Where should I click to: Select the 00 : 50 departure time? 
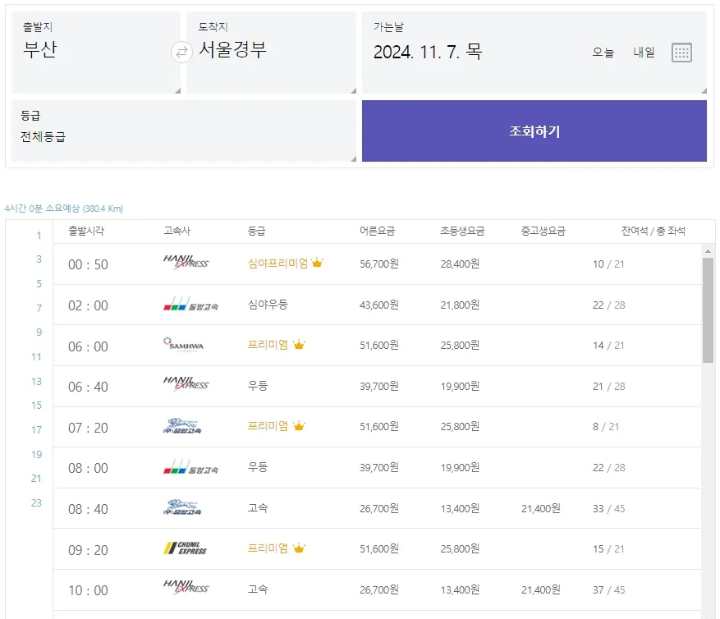point(88,264)
